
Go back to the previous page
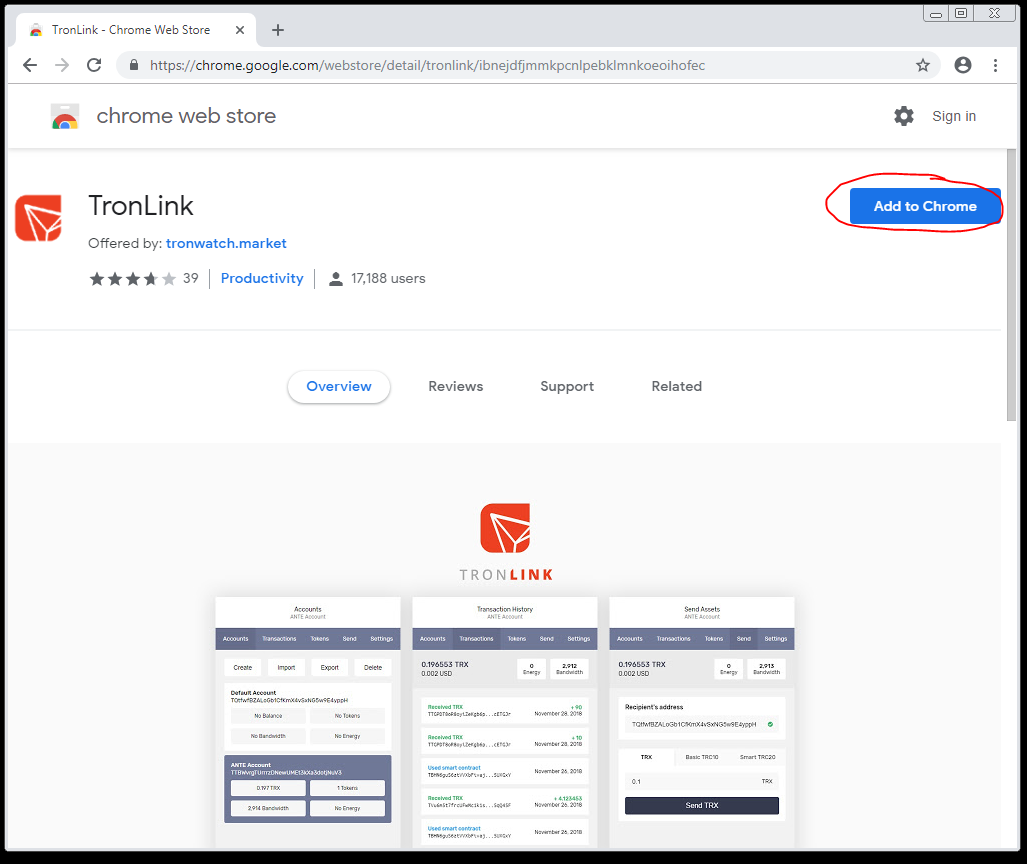(30, 65)
